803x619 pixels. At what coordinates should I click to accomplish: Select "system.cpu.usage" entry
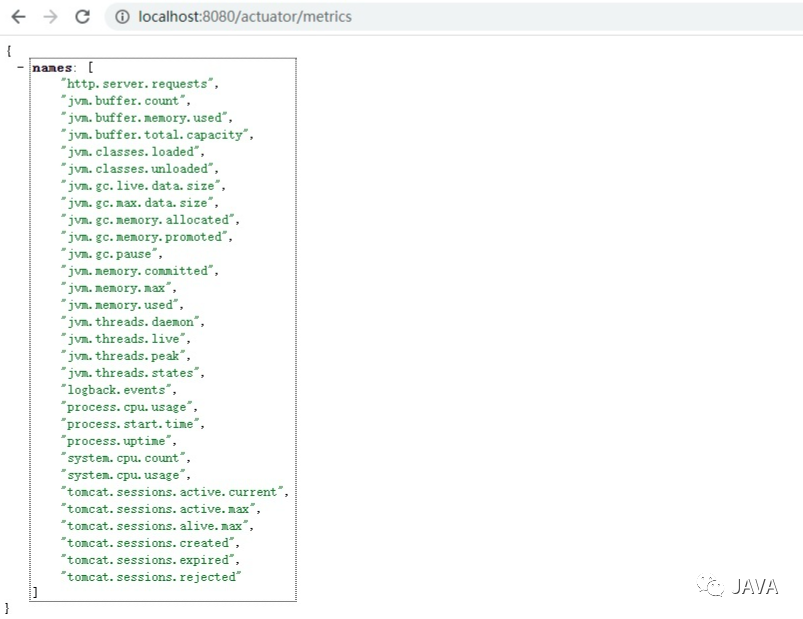coord(123,475)
